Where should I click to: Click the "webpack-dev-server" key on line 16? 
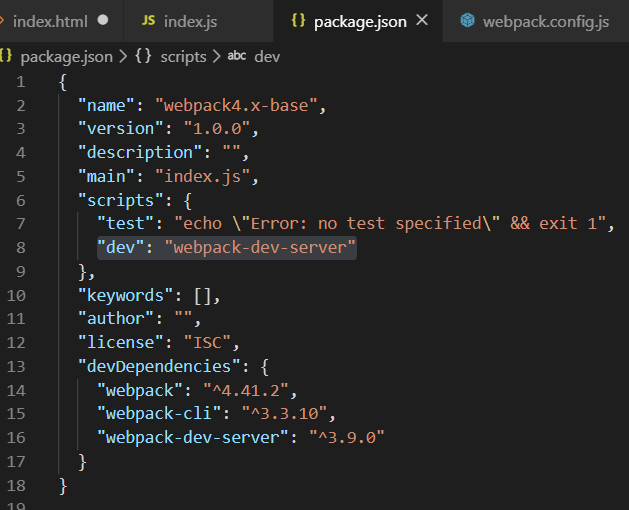tap(193, 438)
